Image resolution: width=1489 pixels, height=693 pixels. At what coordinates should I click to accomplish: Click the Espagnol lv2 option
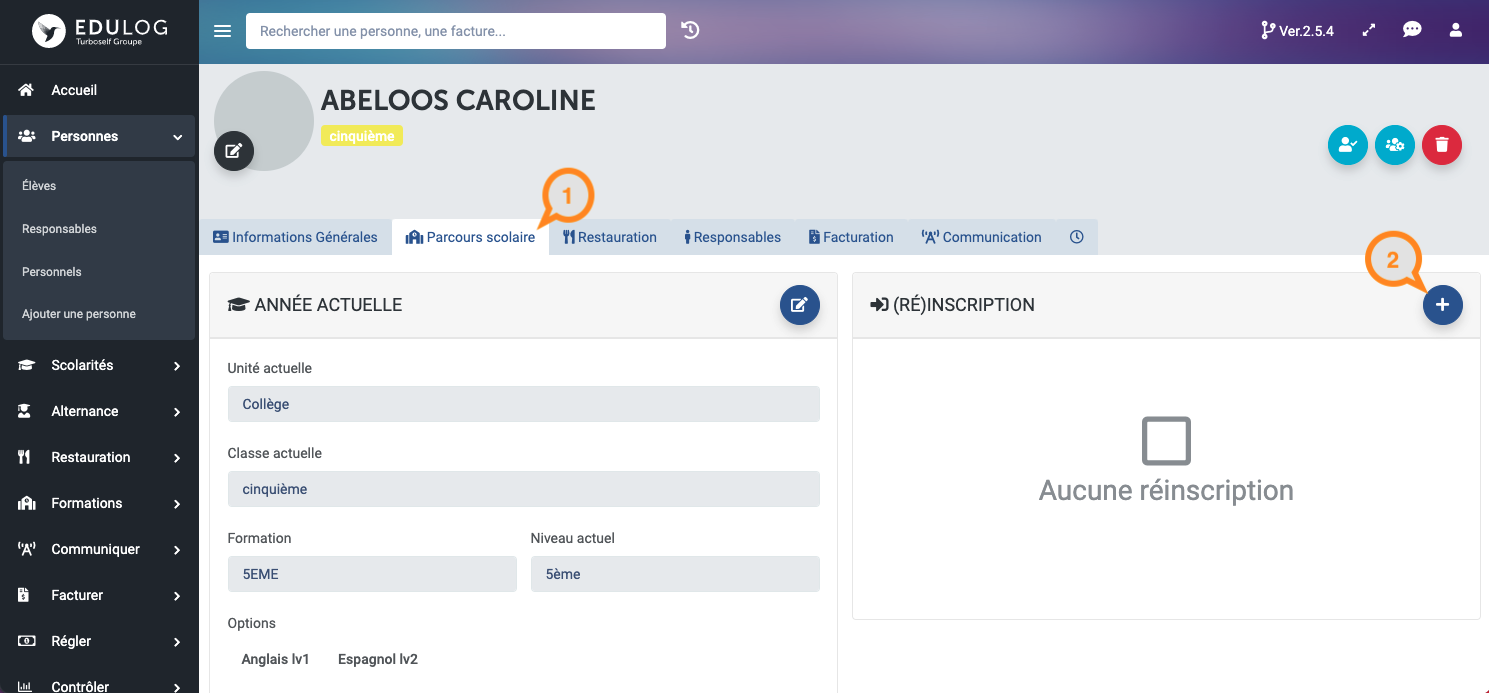(378, 659)
